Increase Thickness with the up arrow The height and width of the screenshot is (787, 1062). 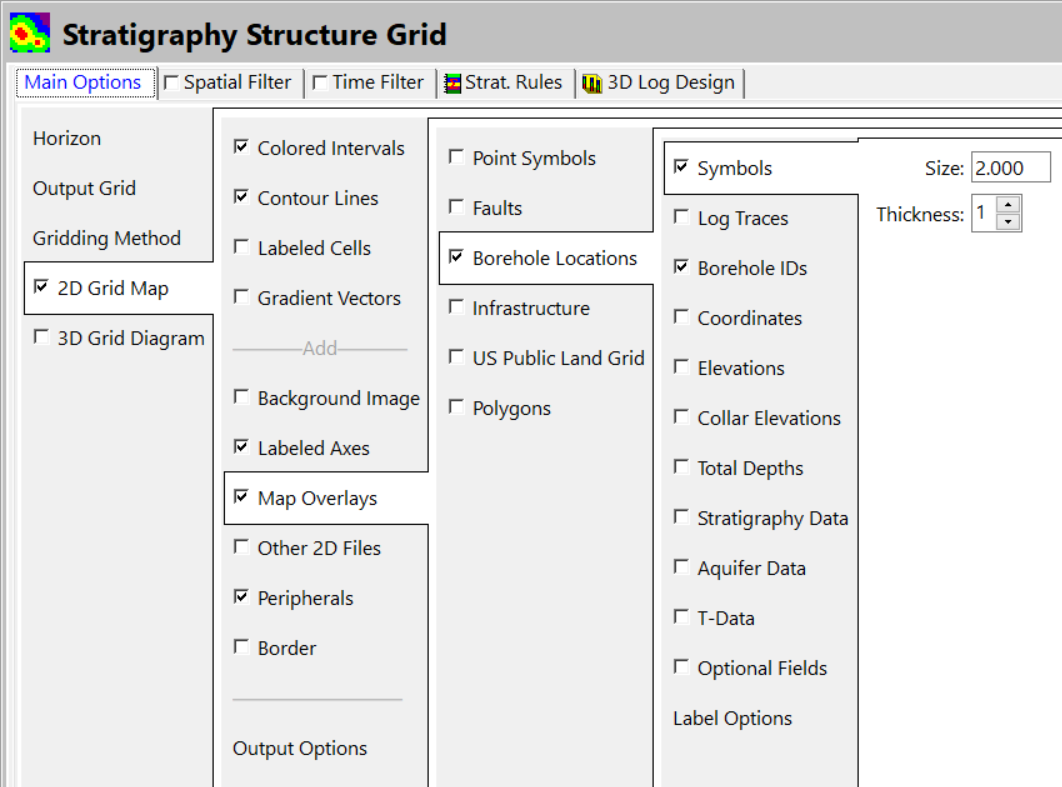pos(1009,206)
